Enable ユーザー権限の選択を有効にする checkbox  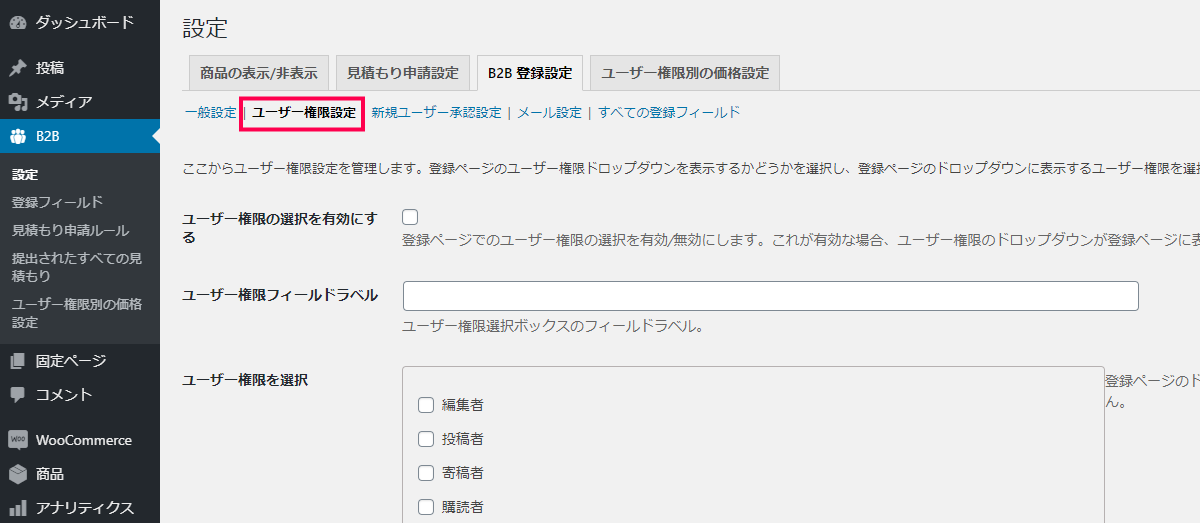410,217
